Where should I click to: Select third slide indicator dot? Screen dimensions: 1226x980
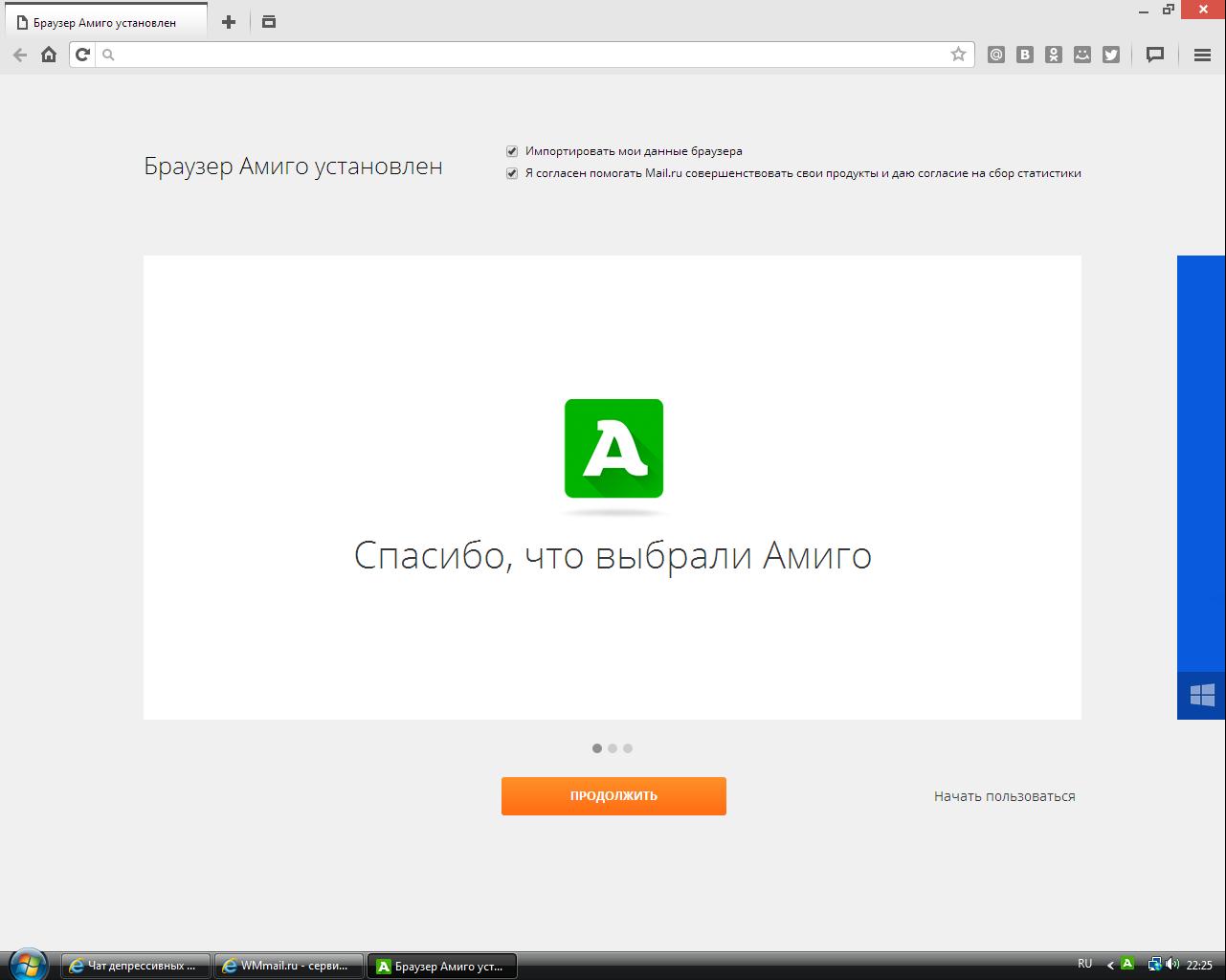pos(628,748)
